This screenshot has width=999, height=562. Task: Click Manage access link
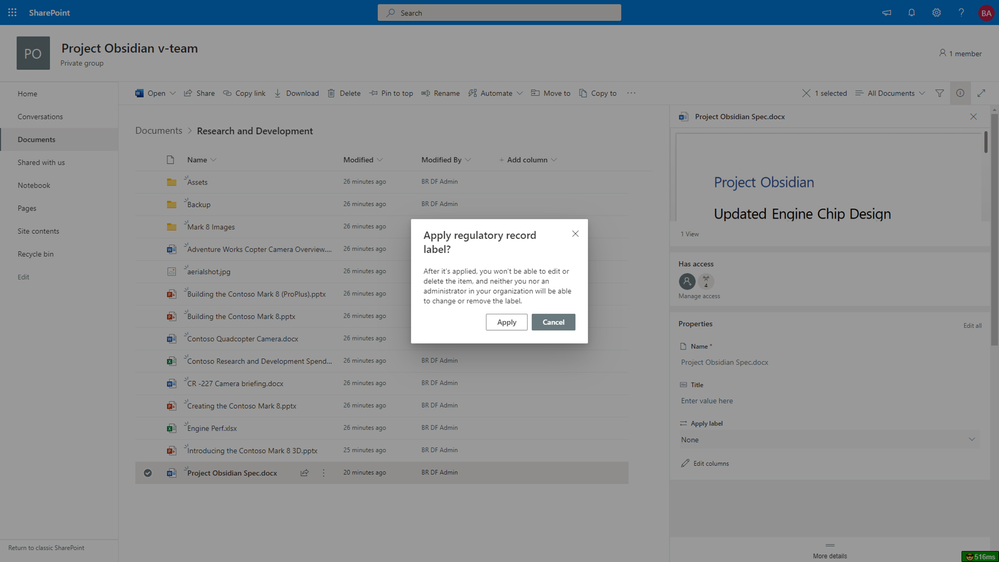[x=699, y=296]
